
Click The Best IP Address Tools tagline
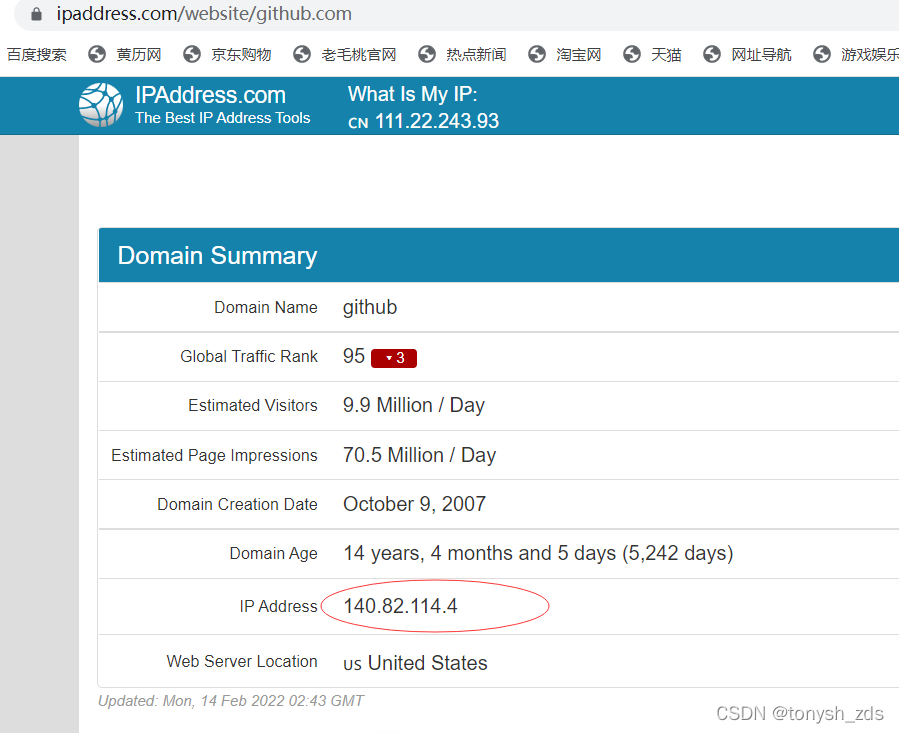pos(222,118)
